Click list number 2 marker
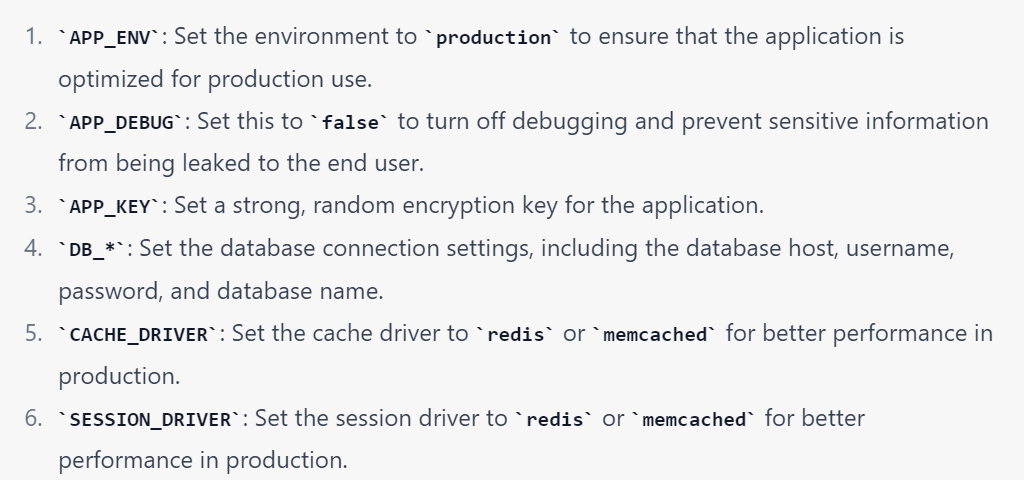The height and width of the screenshot is (480, 1024). pyautogui.click(x=35, y=122)
